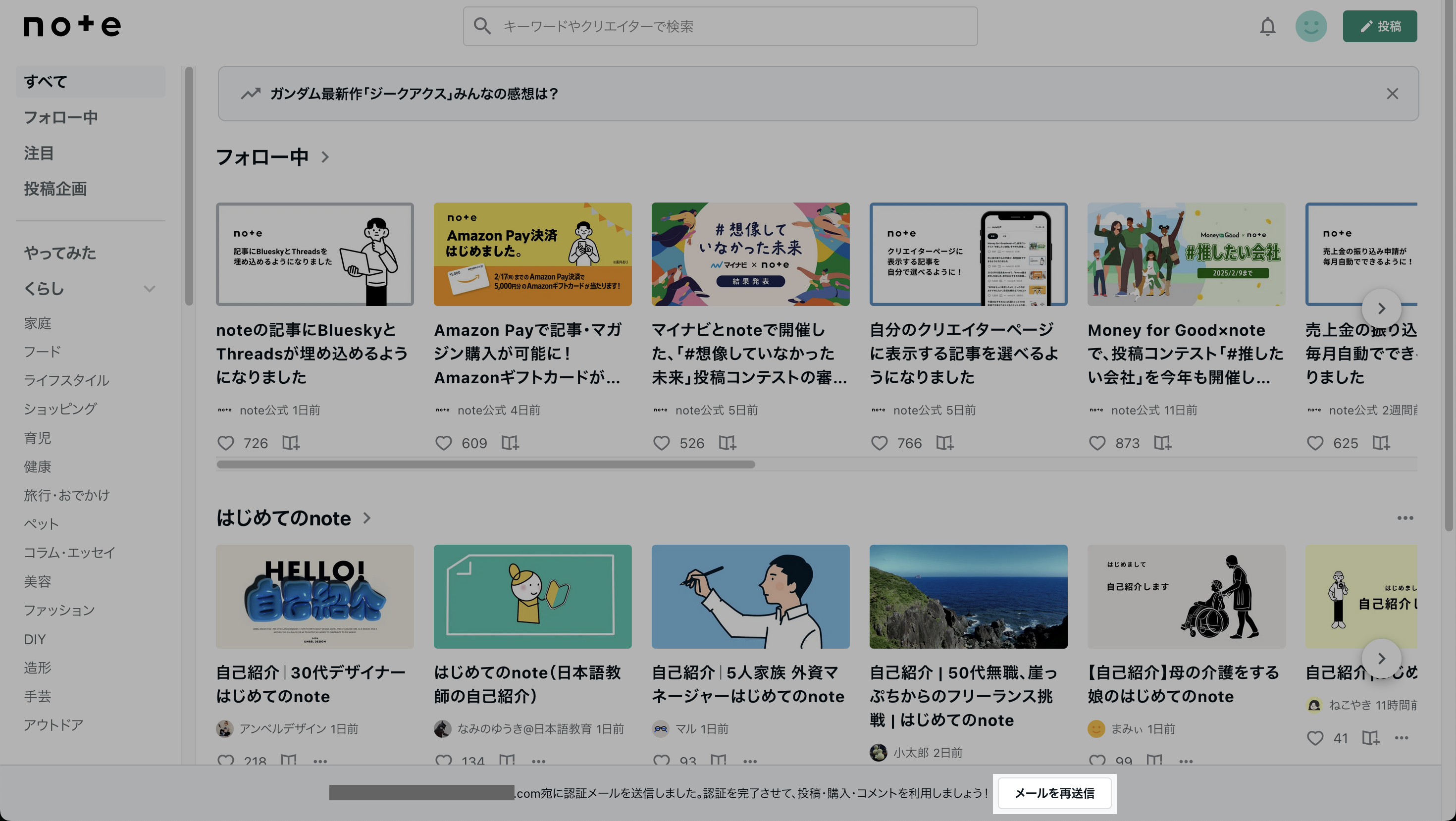
Task: Show next フォロー中 carousel items
Action: 1381,308
